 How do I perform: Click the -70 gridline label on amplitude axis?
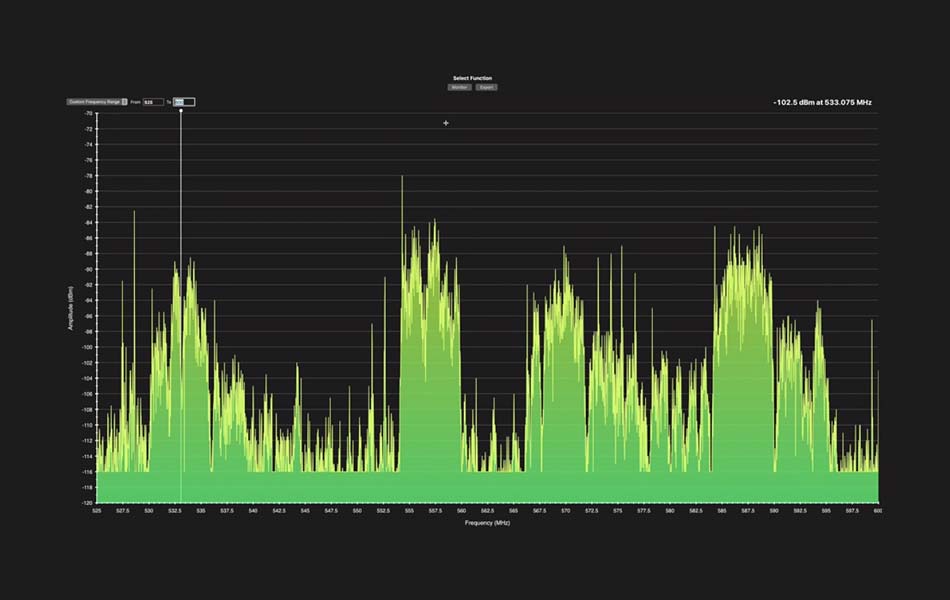point(87,113)
